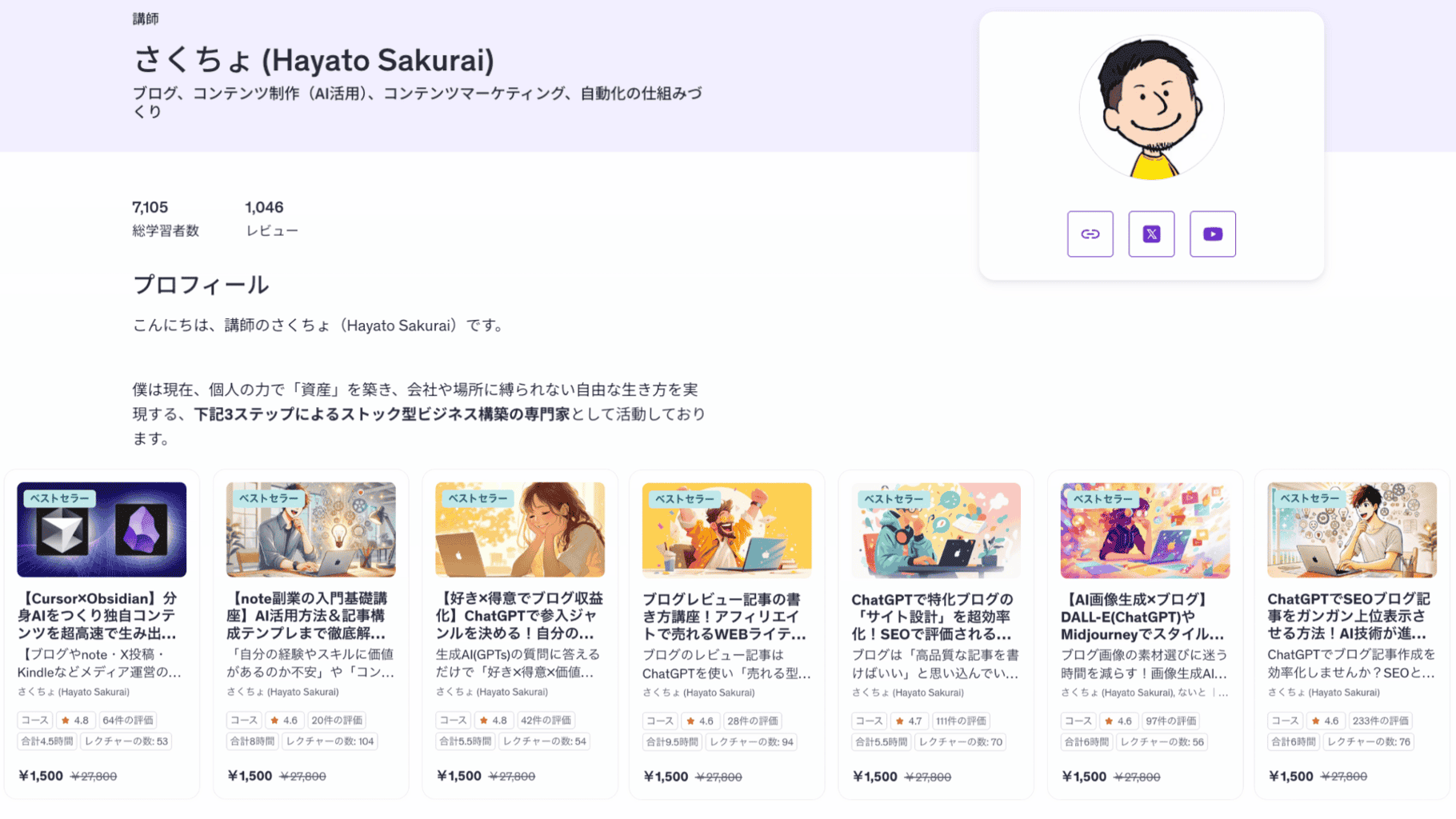Click the ブログレビュー course thumbnail image
Image resolution: width=1456 pixels, height=819 pixels.
pos(726,530)
